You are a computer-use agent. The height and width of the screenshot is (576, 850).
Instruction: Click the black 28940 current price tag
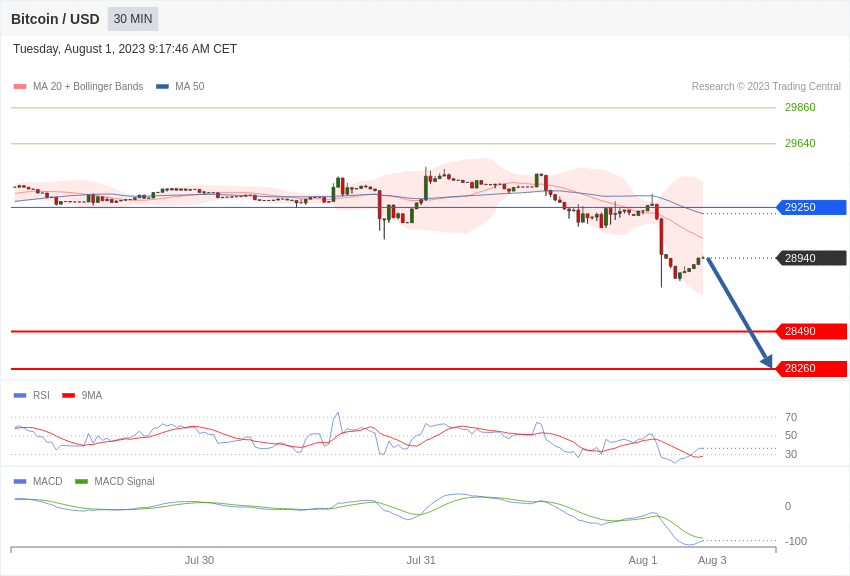pos(812,258)
